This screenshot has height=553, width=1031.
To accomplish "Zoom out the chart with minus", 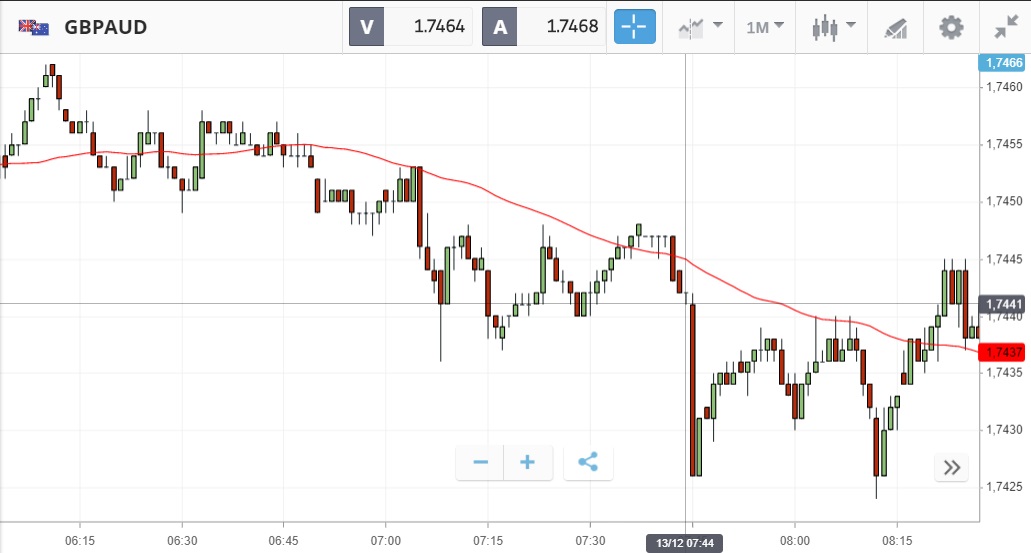I will [480, 462].
